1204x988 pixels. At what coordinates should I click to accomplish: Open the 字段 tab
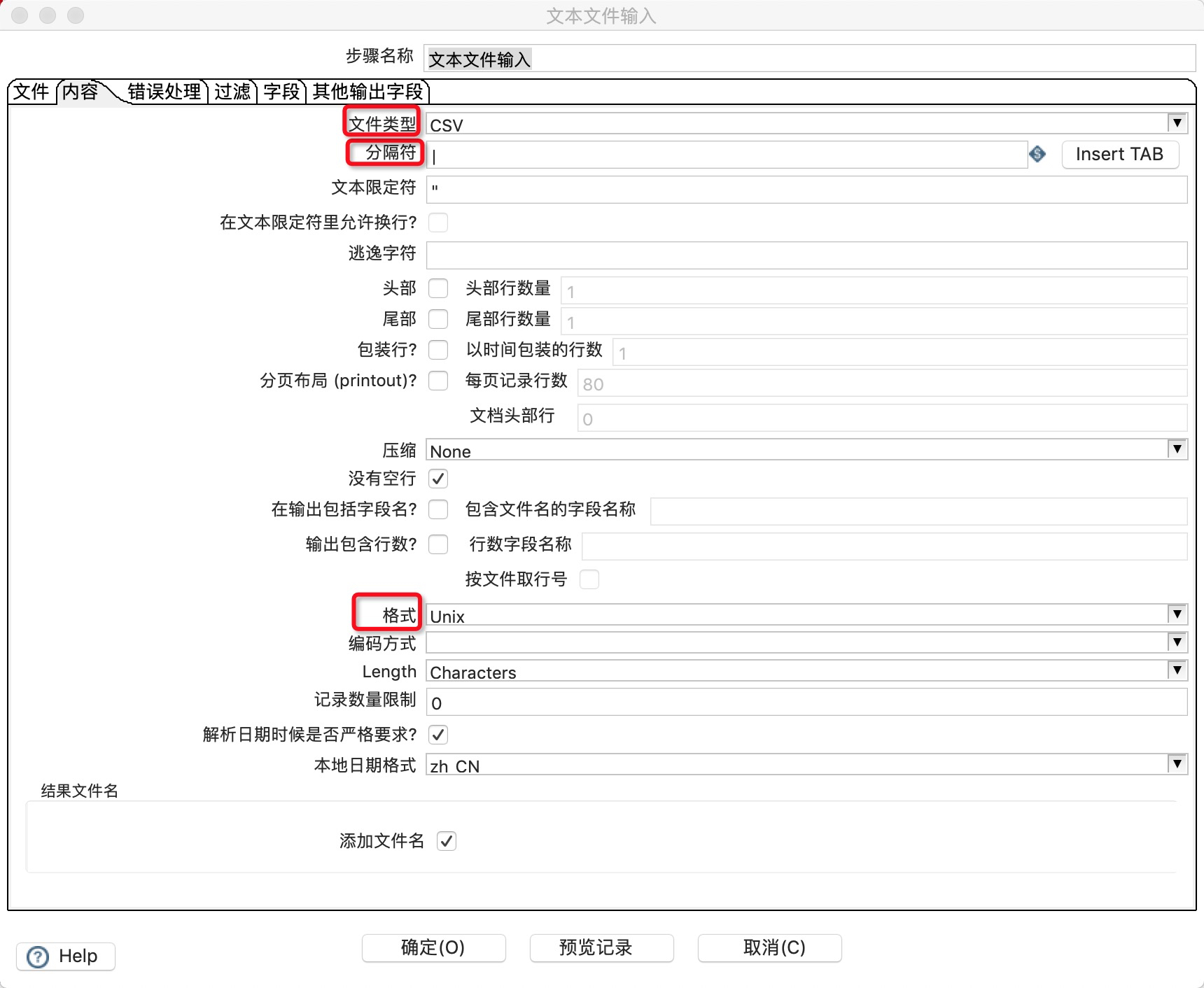[281, 91]
